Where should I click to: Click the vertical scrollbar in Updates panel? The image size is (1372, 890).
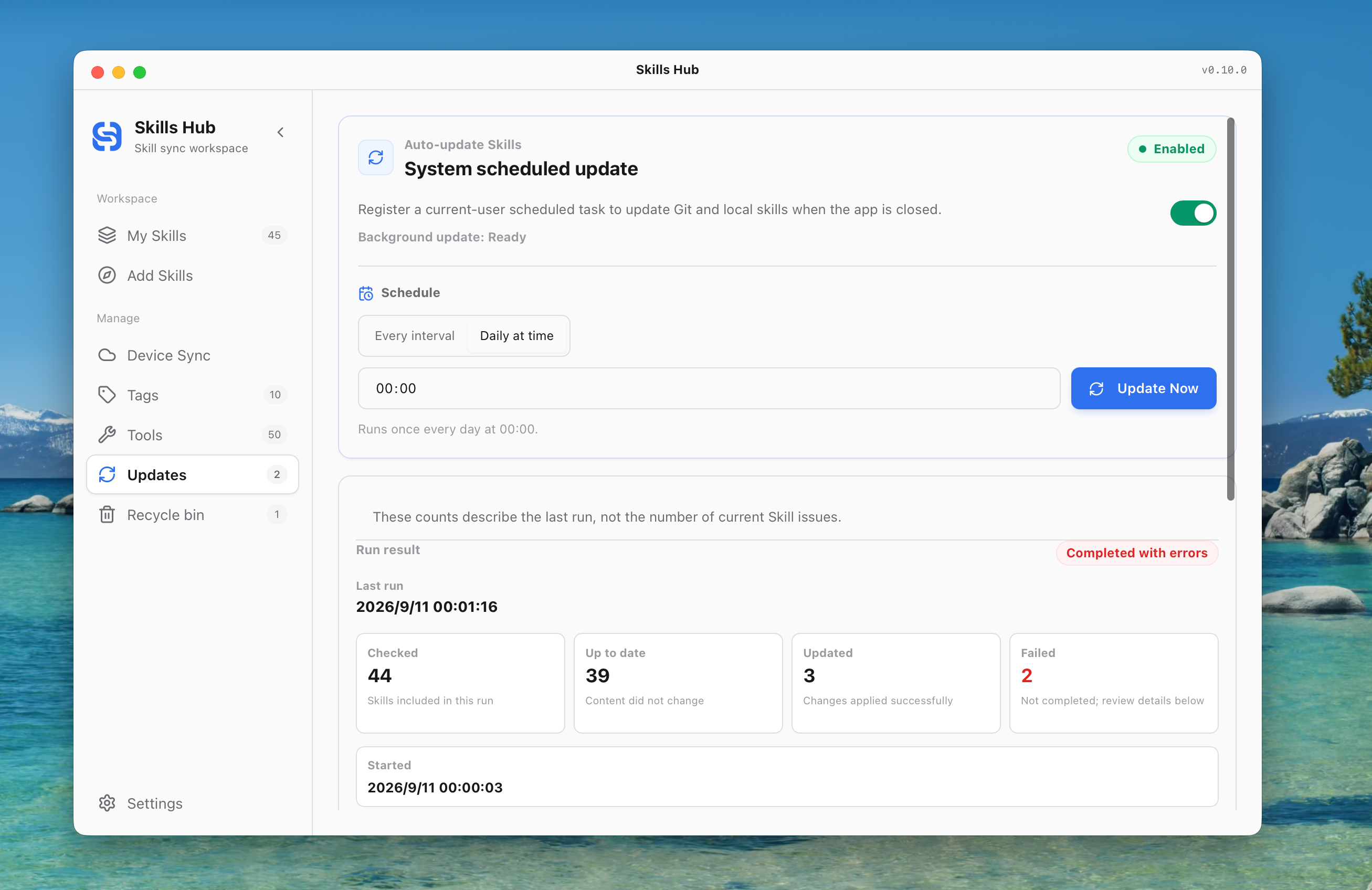click(x=1231, y=310)
